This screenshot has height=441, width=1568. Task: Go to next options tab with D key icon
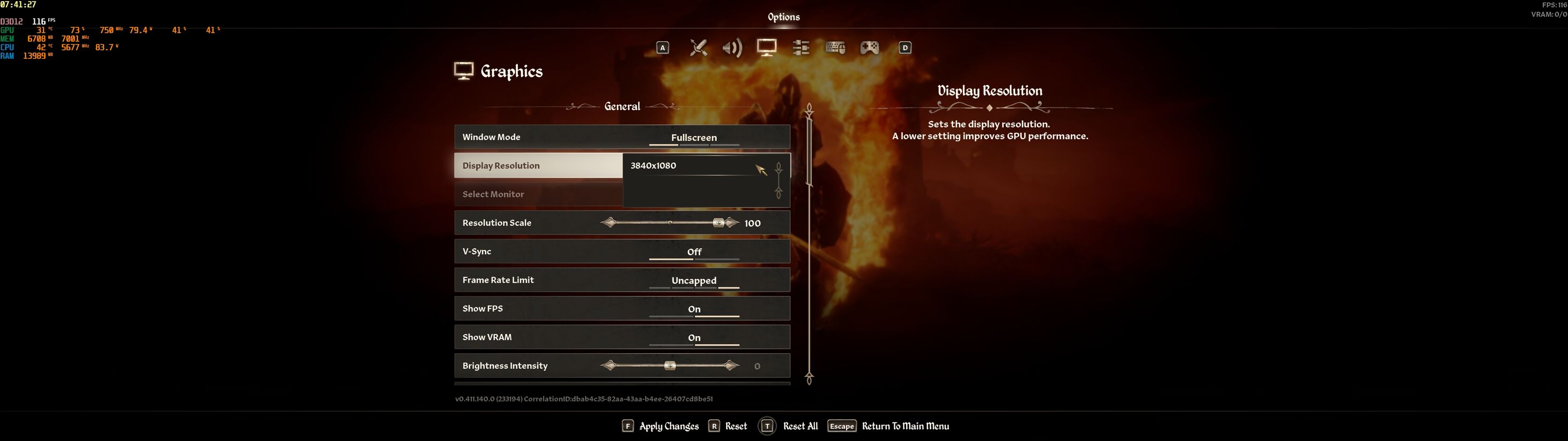point(905,48)
